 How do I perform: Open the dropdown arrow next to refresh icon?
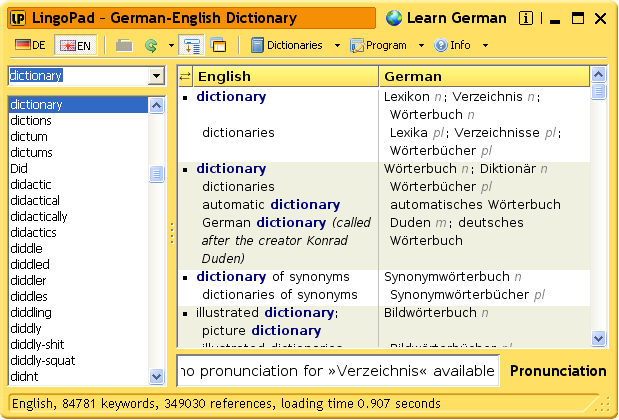[171, 45]
